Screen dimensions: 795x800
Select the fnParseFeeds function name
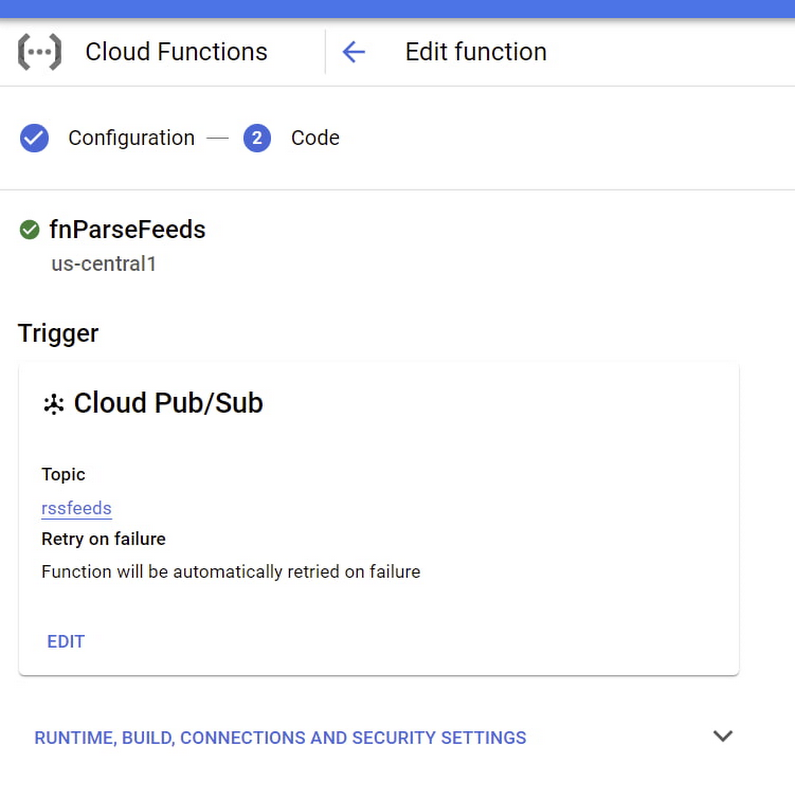[127, 230]
